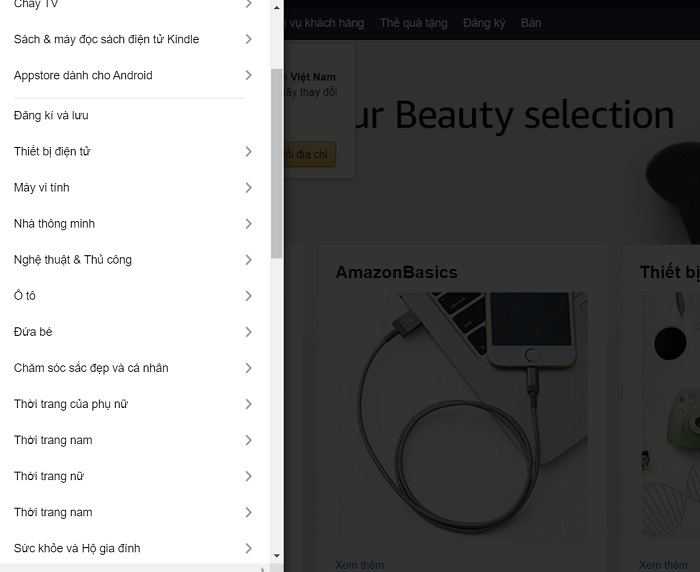The image size is (700, 572).
Task: Open AmazonBasics charging cable image
Action: coord(462,417)
